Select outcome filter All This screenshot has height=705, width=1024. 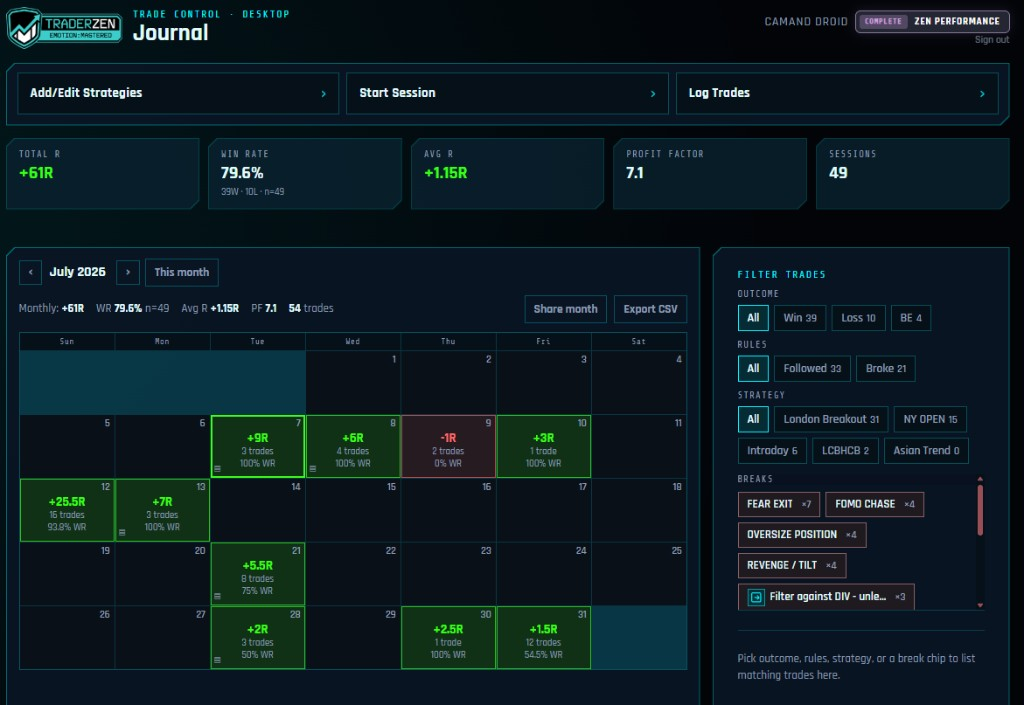point(753,318)
